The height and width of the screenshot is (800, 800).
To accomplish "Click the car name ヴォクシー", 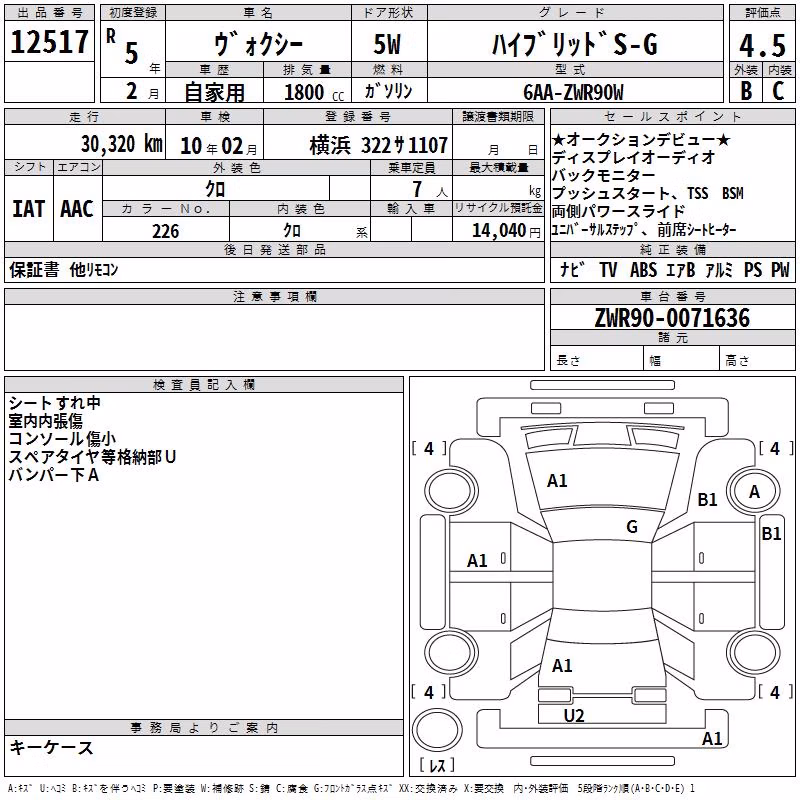I will click(x=258, y=45).
